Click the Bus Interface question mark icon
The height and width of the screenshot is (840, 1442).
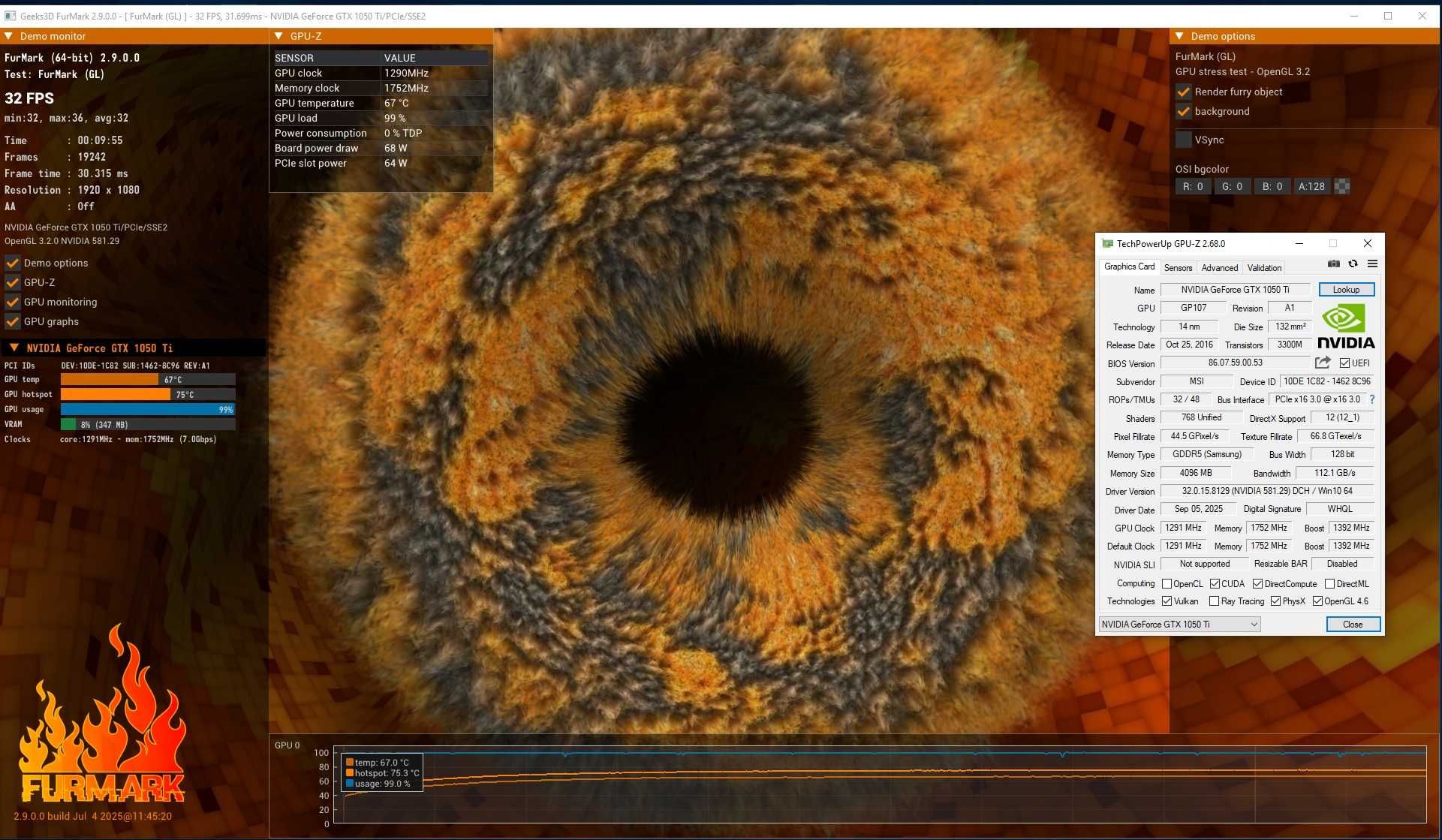pos(1372,400)
